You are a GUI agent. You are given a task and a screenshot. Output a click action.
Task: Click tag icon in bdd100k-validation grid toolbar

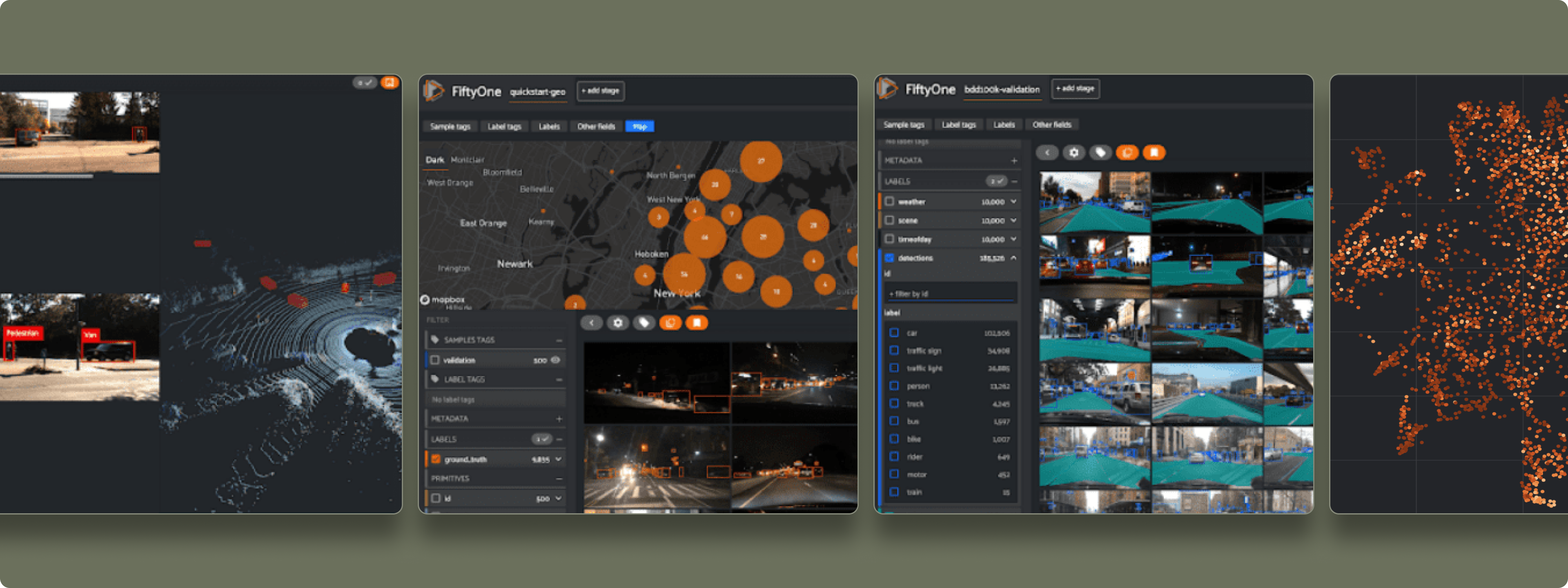pos(1100,153)
